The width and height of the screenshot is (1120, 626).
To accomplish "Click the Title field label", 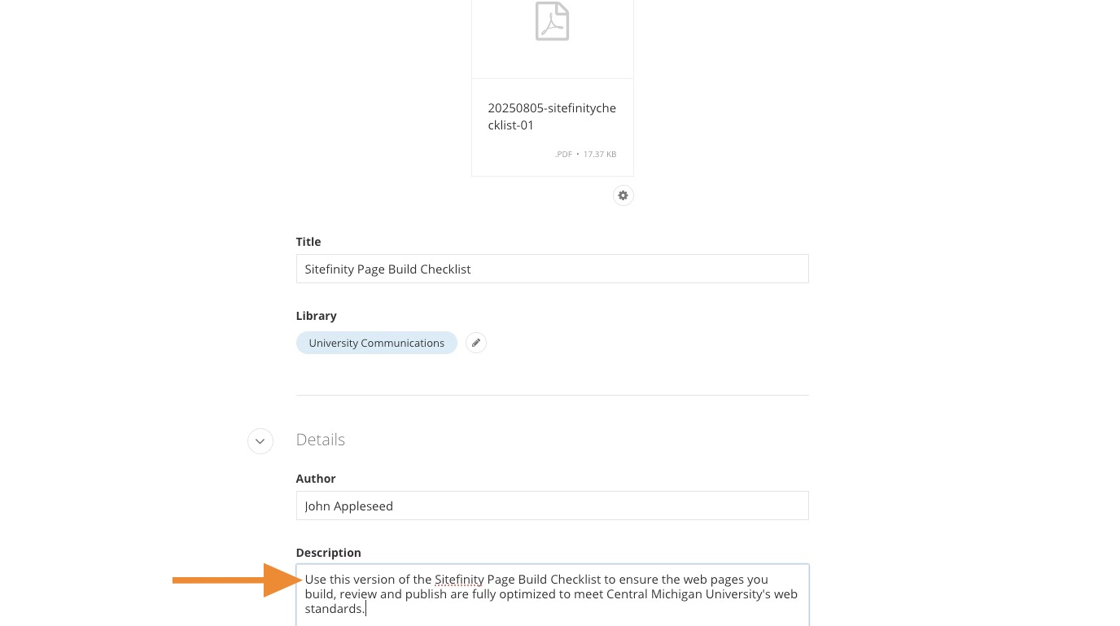I will [x=308, y=242].
